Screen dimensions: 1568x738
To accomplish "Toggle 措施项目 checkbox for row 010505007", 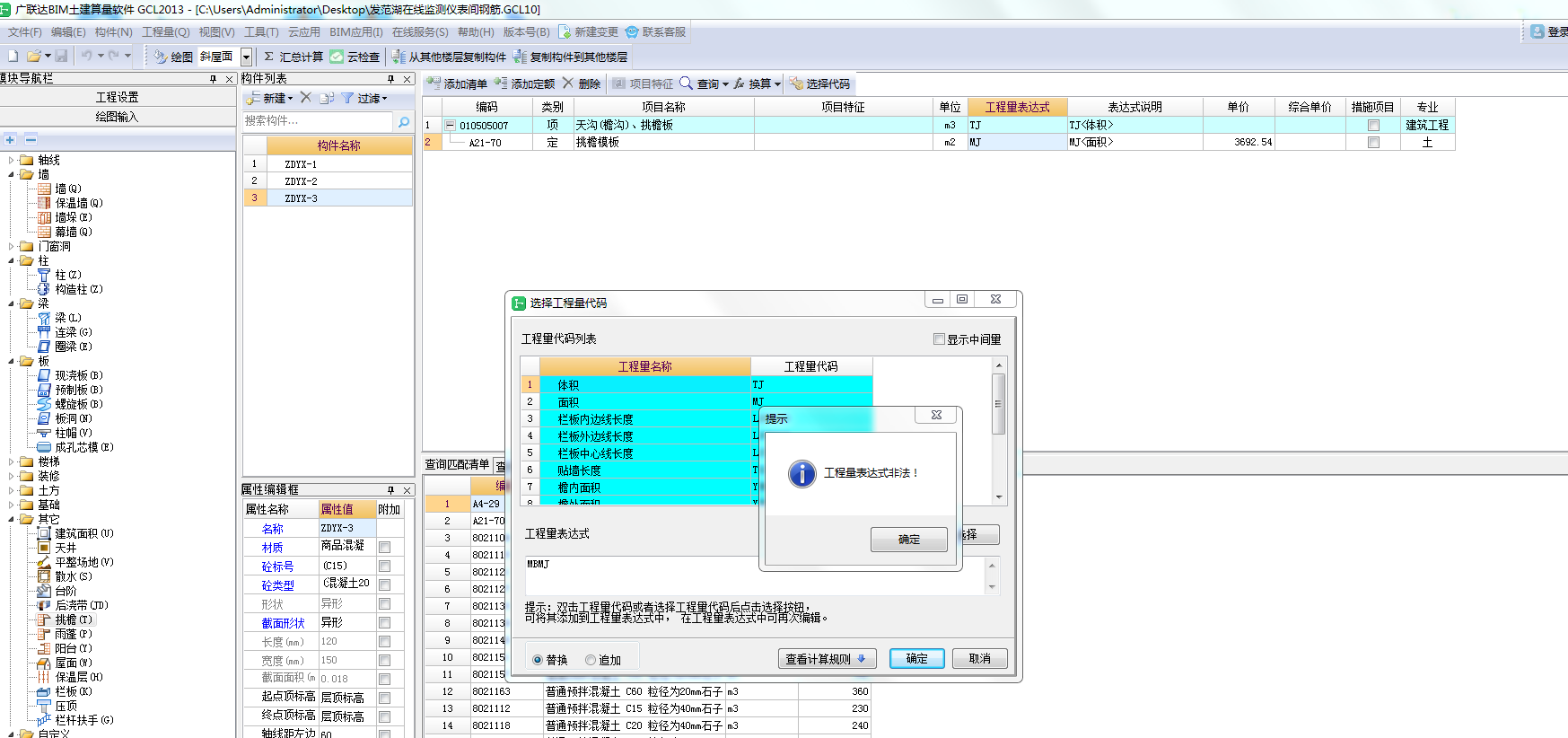I will [x=1373, y=126].
